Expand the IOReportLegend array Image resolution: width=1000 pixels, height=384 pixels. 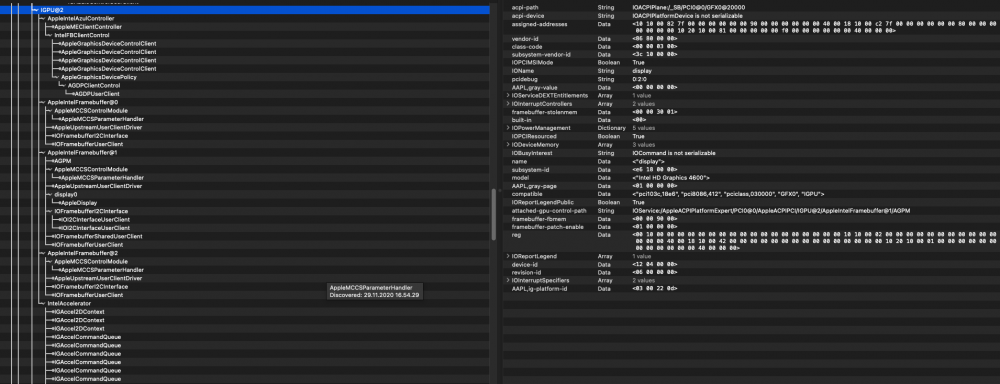point(508,256)
